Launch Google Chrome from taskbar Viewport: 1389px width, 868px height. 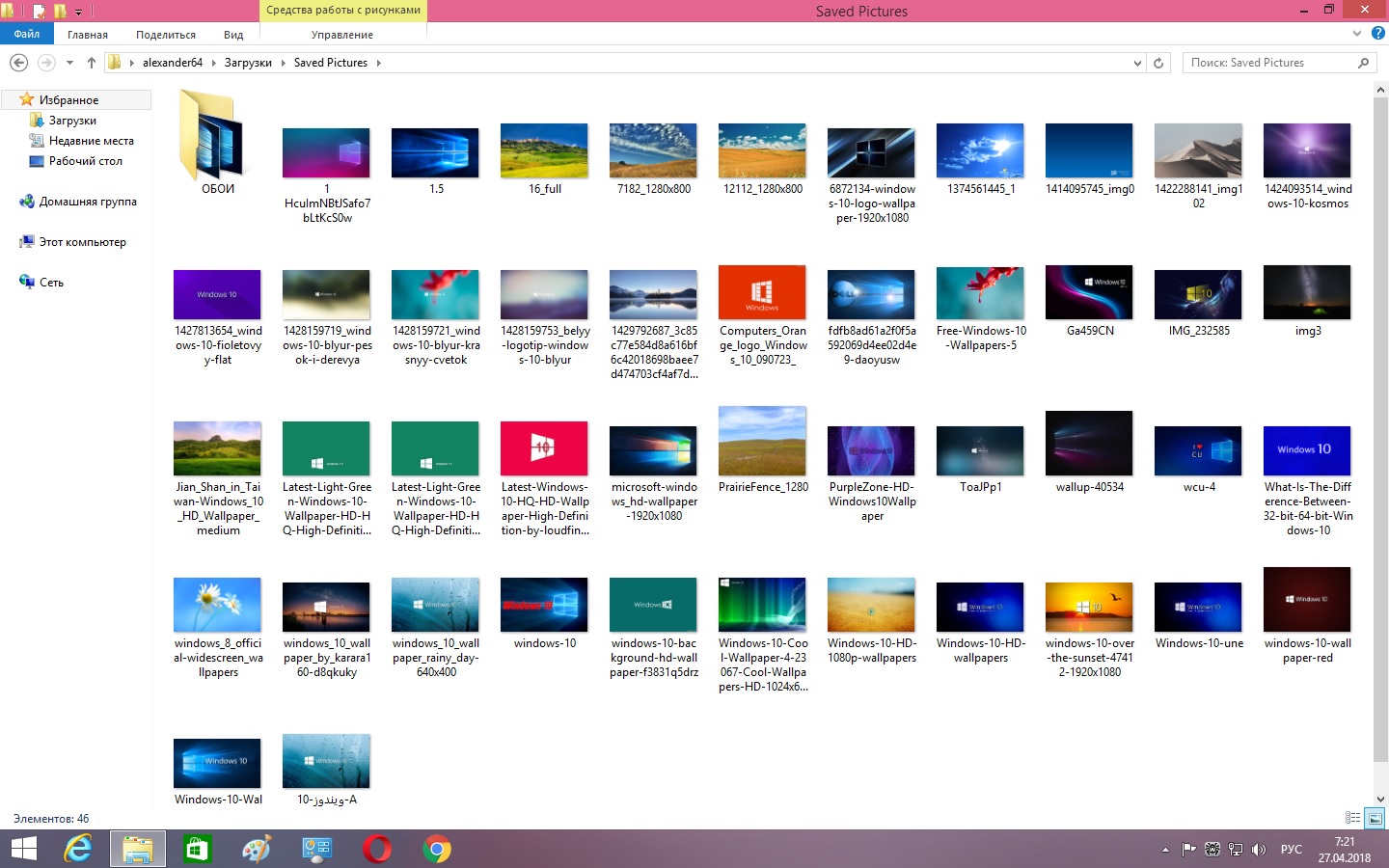coord(437,849)
